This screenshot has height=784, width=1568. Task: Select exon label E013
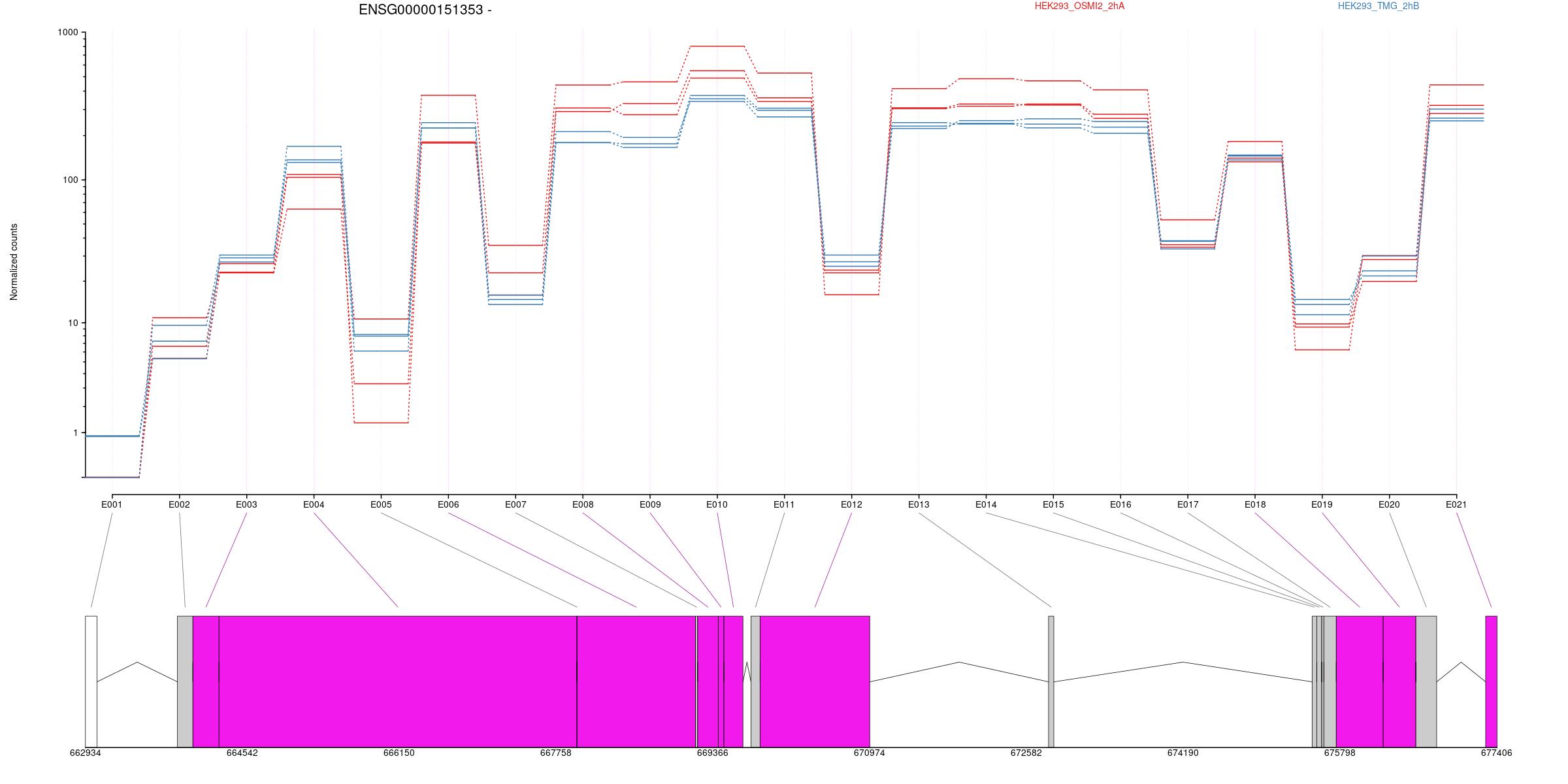click(919, 504)
